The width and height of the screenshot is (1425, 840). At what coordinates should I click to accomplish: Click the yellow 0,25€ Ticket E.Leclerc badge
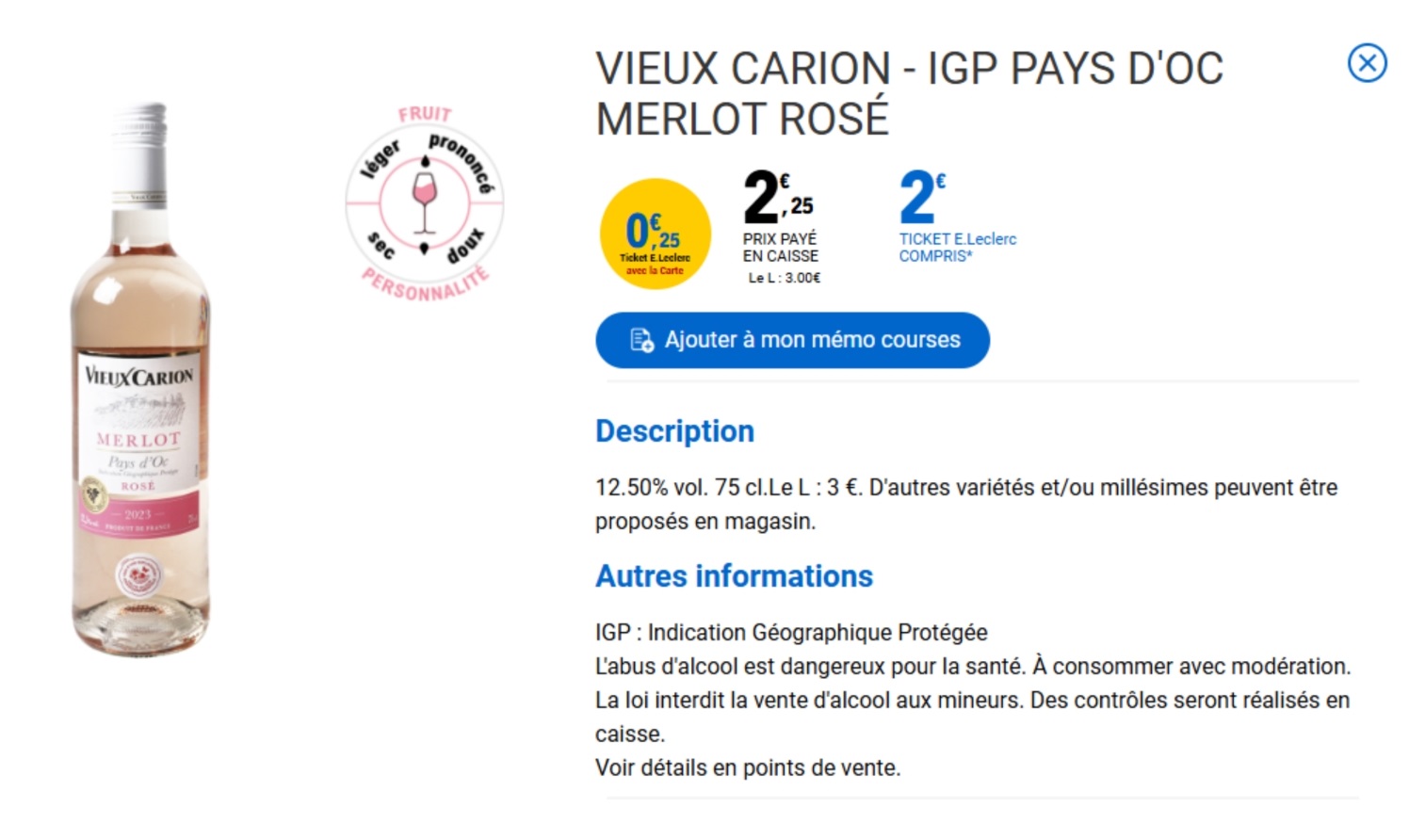pos(656,234)
